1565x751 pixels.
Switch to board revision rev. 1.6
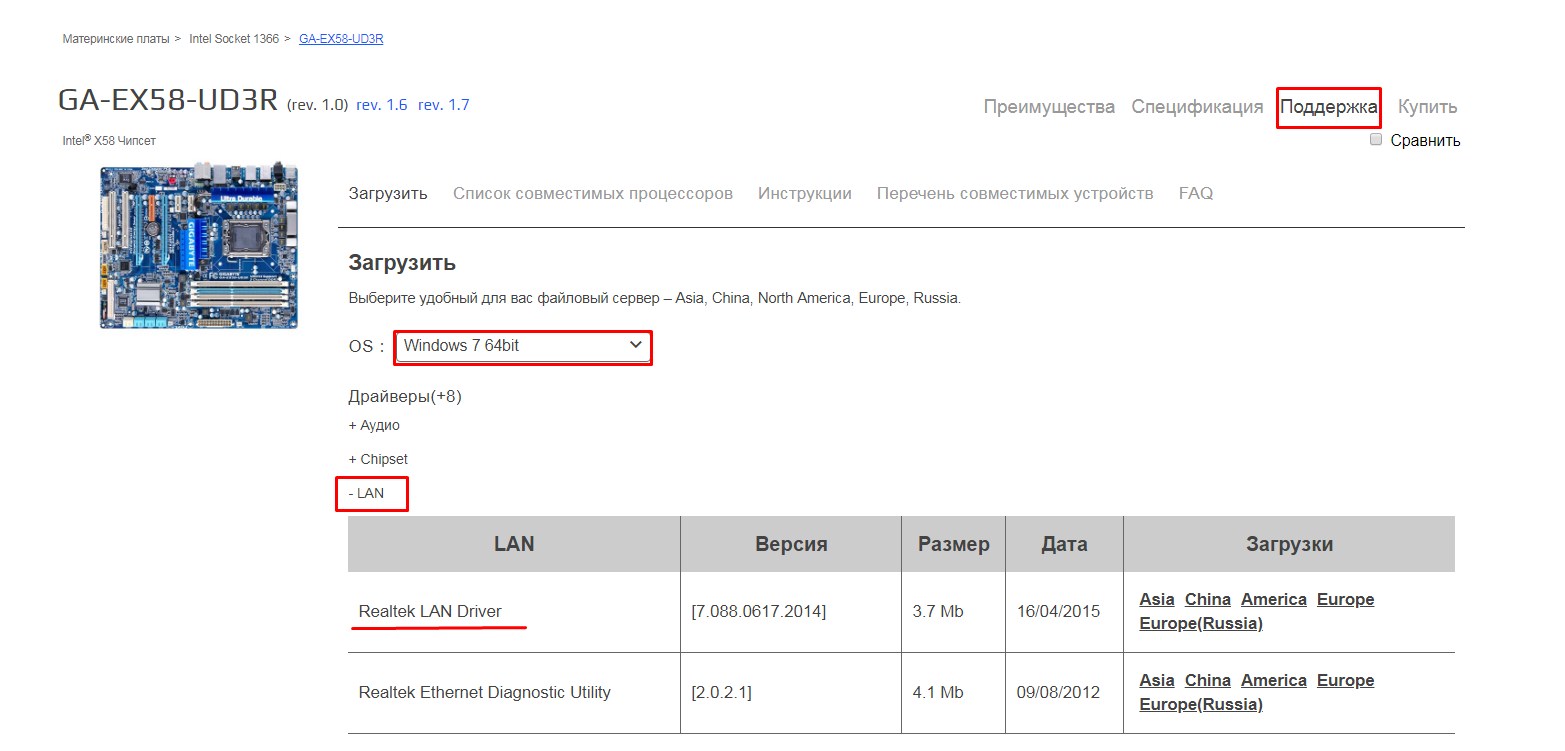[382, 104]
